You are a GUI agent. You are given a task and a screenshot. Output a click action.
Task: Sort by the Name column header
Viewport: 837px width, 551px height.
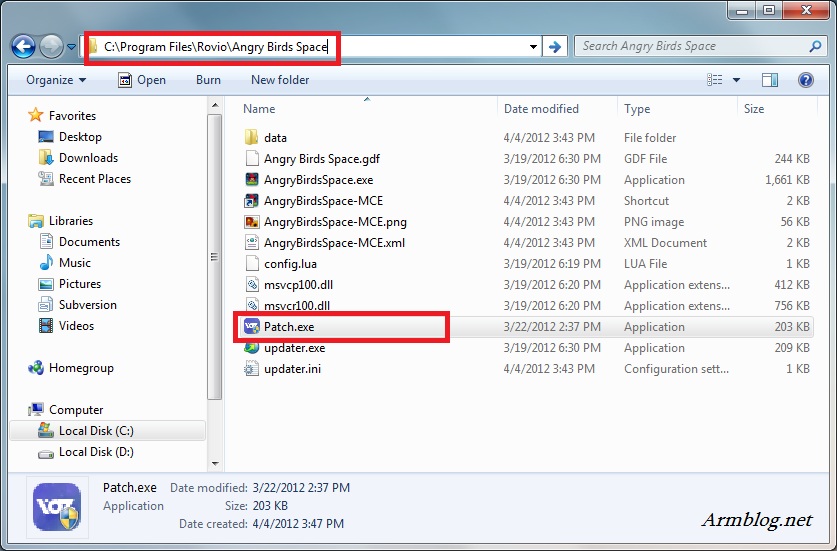click(x=259, y=109)
